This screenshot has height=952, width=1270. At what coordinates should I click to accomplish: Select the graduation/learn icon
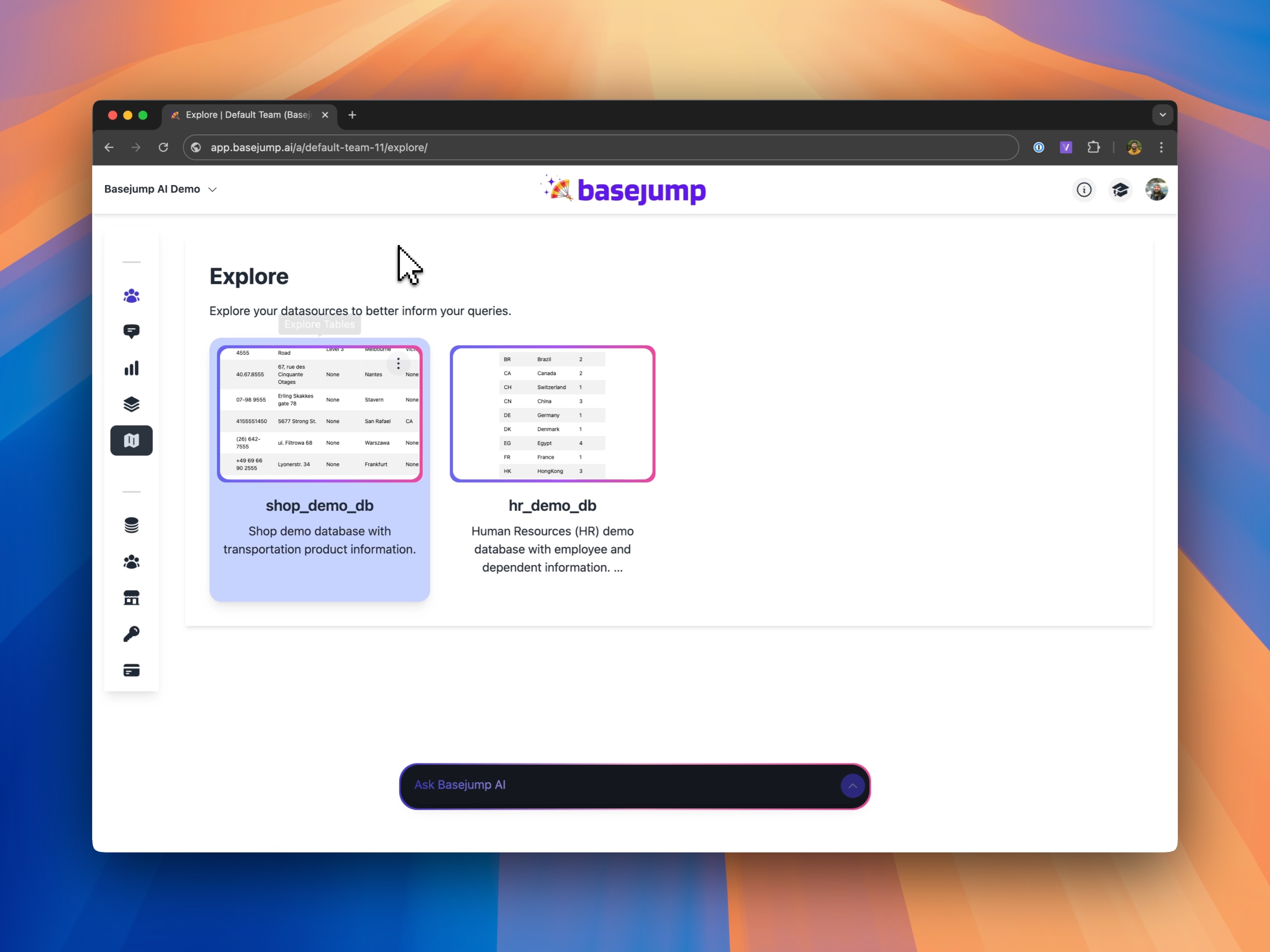(x=1119, y=189)
